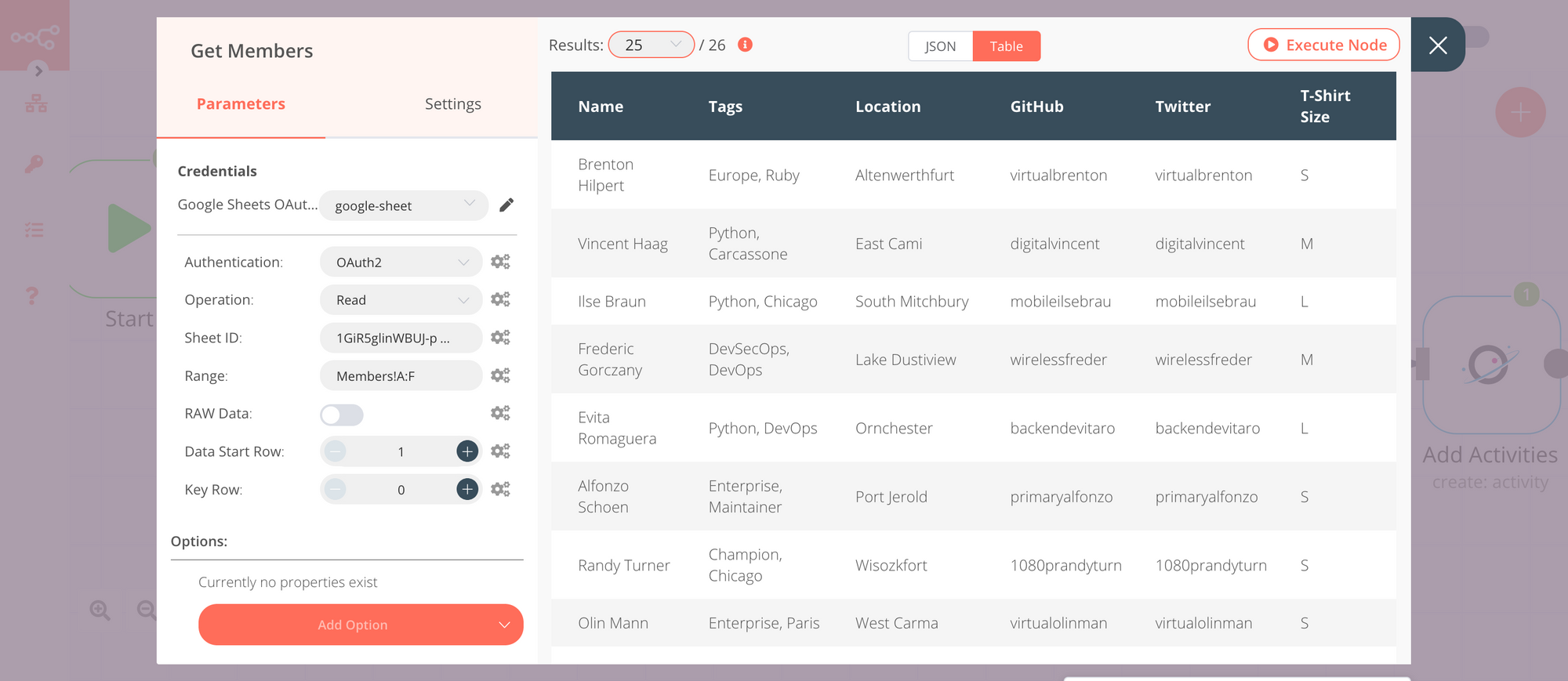Click the Range Members!A:F input field
This screenshot has width=1568, height=681.
(401, 375)
